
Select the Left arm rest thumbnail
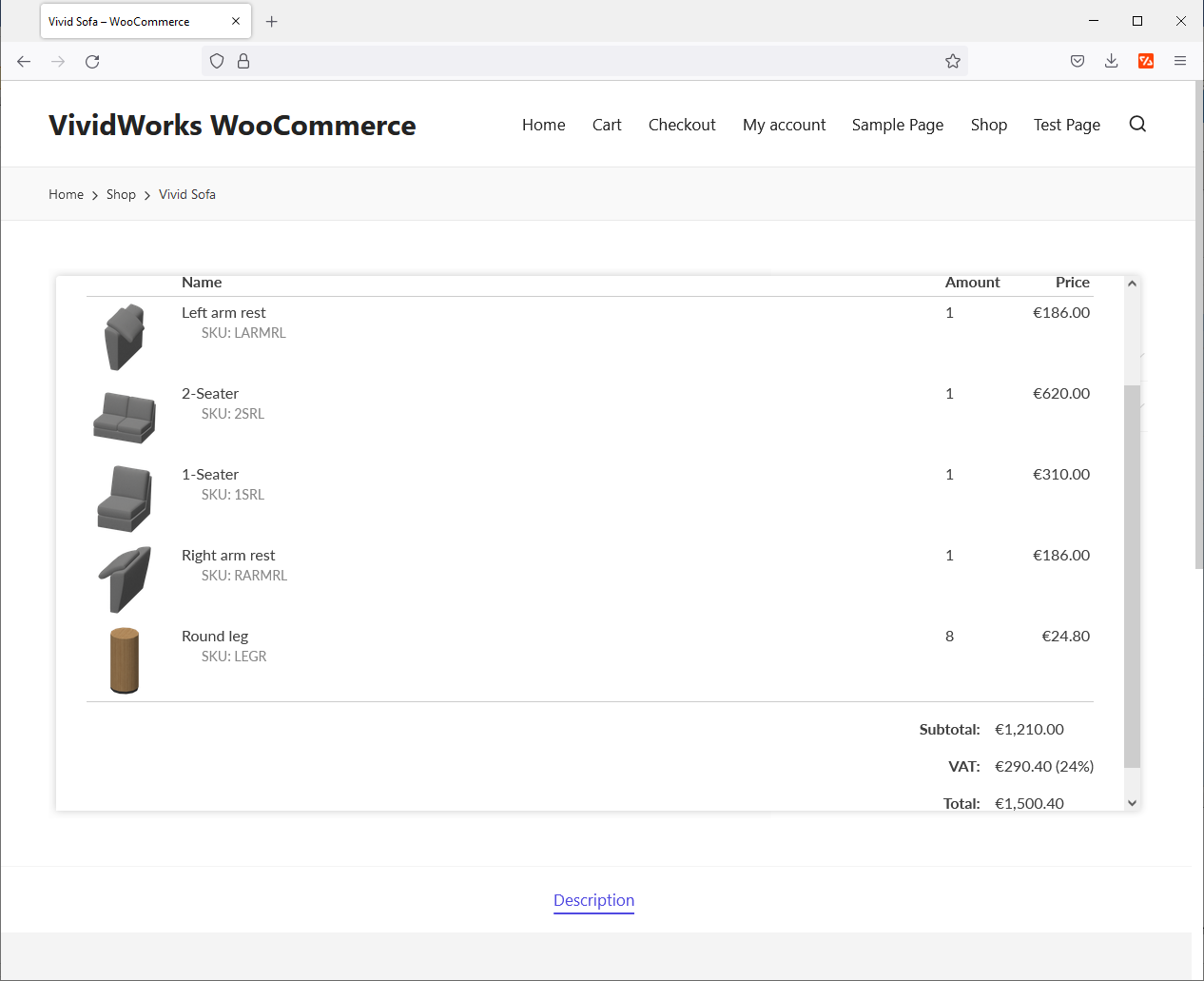pos(124,336)
